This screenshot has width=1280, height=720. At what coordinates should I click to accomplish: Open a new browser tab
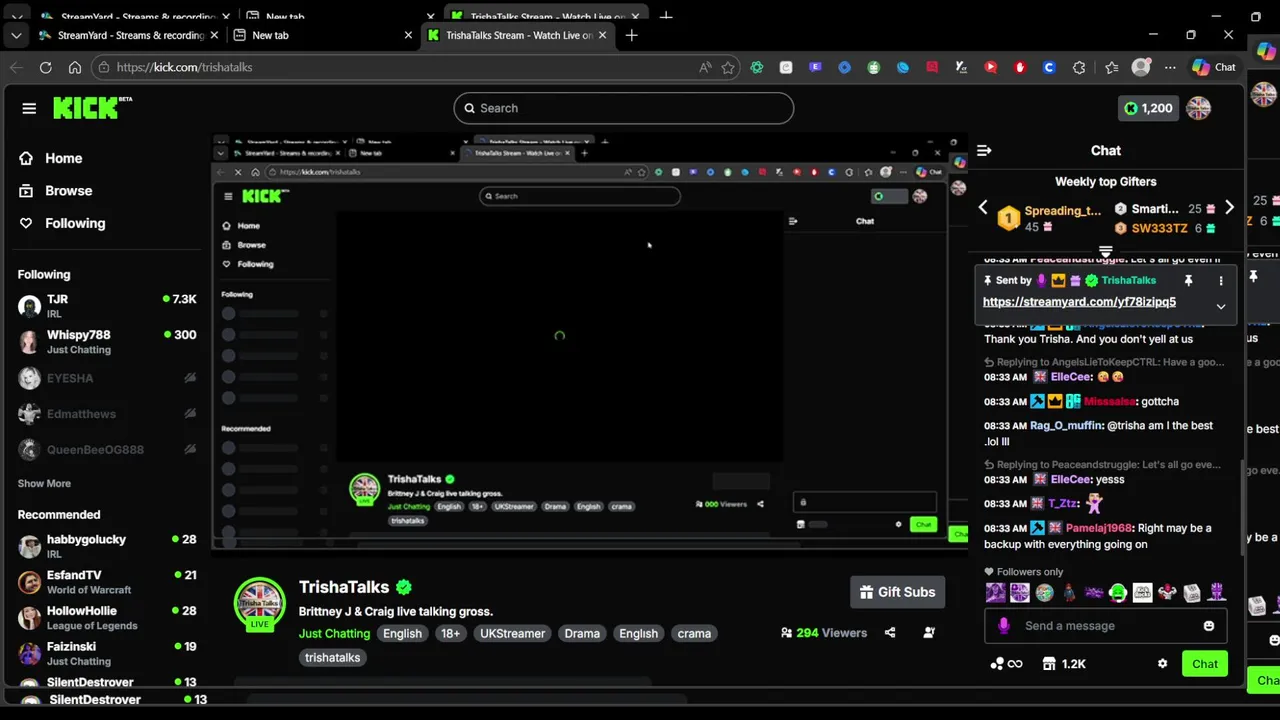point(631,35)
